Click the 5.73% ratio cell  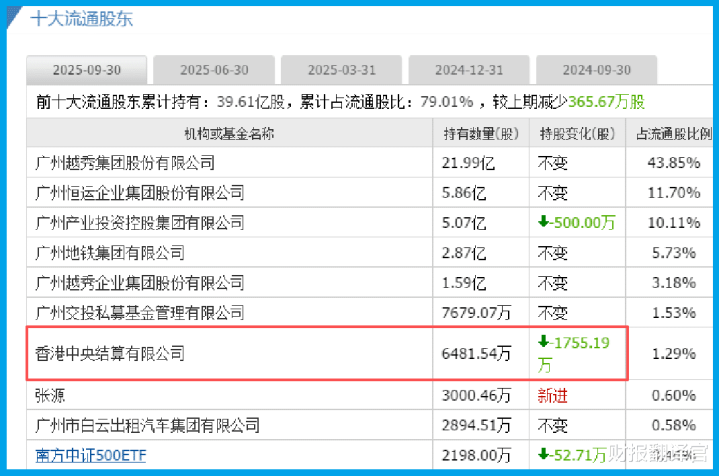coord(674,253)
